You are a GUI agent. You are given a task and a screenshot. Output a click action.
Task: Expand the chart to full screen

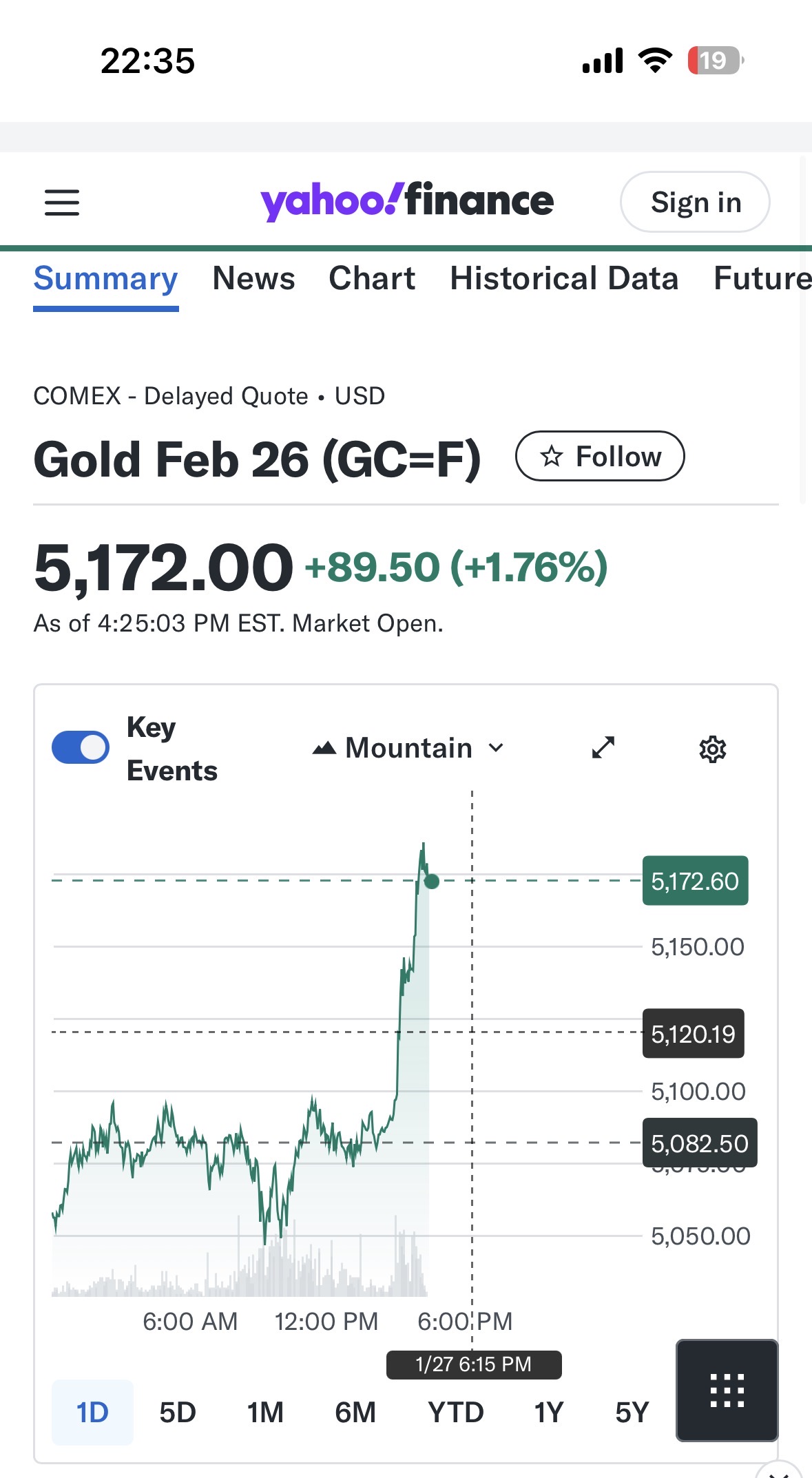603,747
